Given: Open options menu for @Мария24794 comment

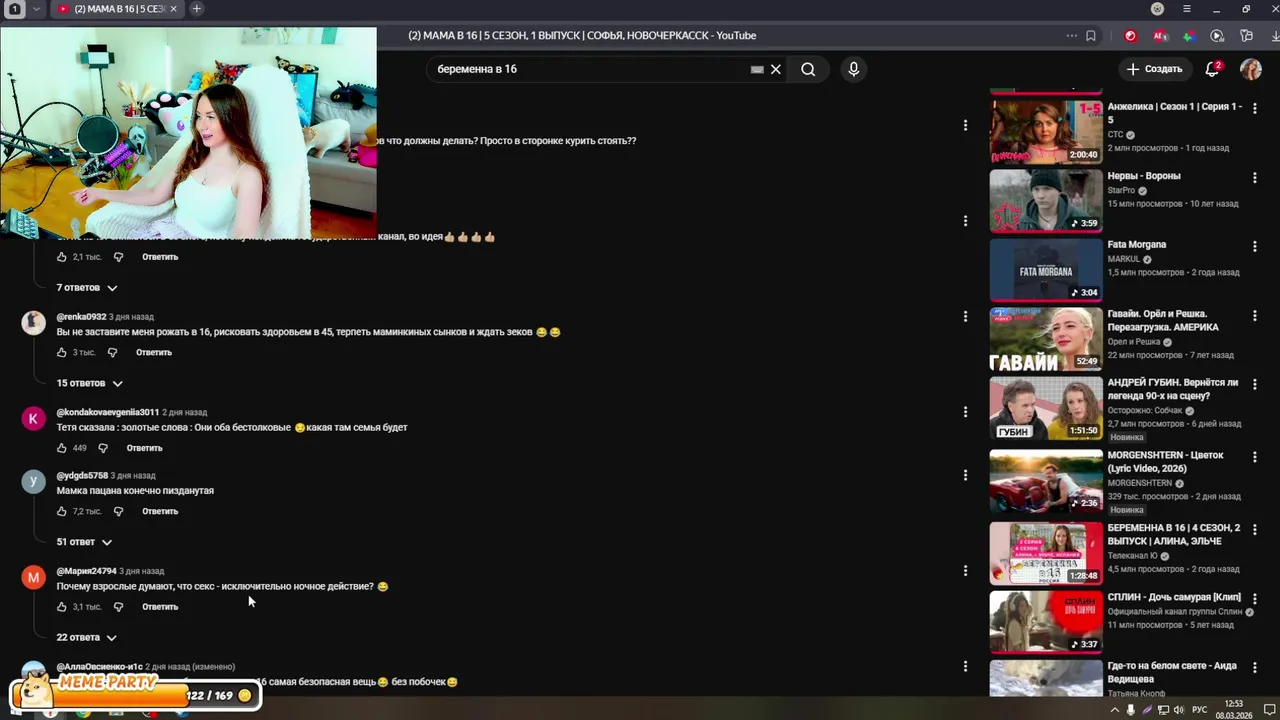Looking at the screenshot, I should point(965,571).
